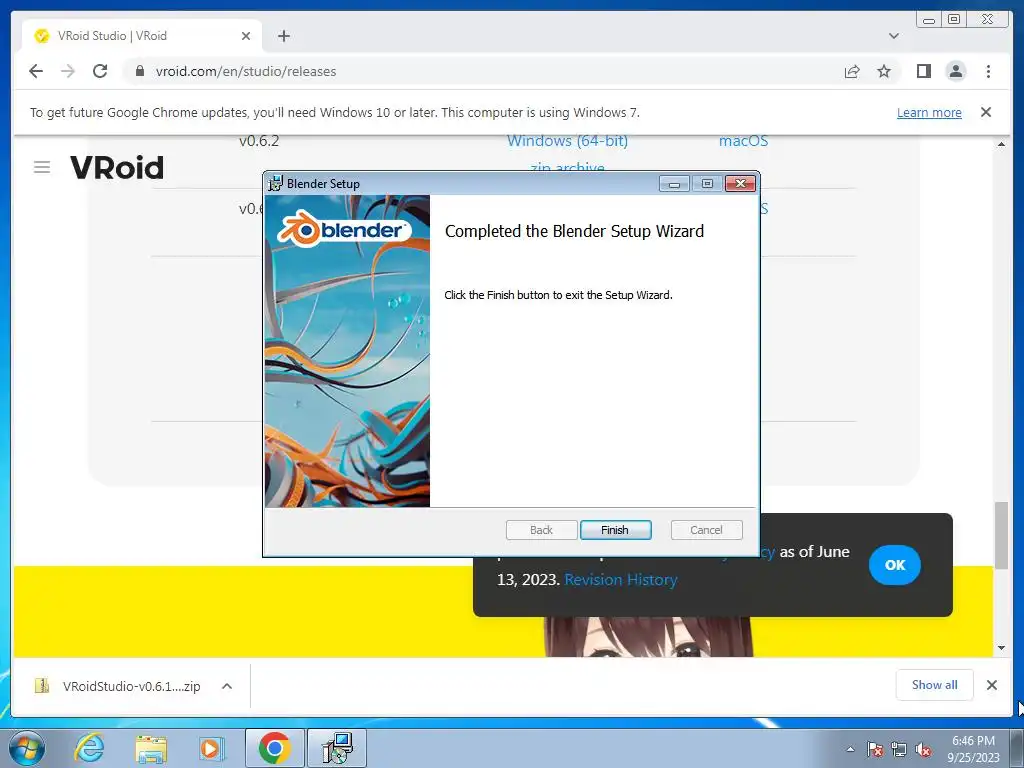The width and height of the screenshot is (1024, 768).
Task: Minimize the Chrome window
Action: [929, 20]
